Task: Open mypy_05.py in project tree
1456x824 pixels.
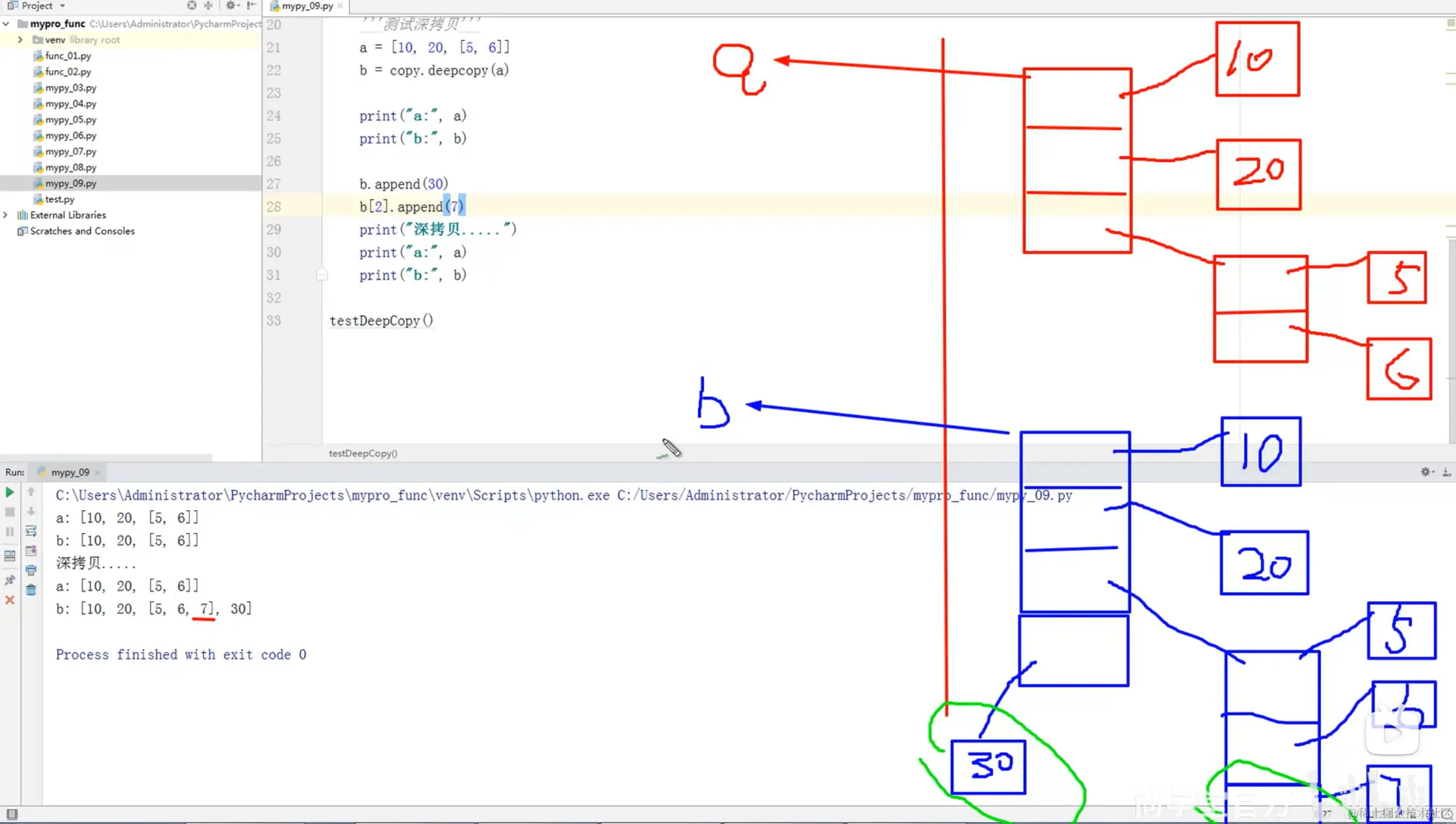Action: coord(70,120)
